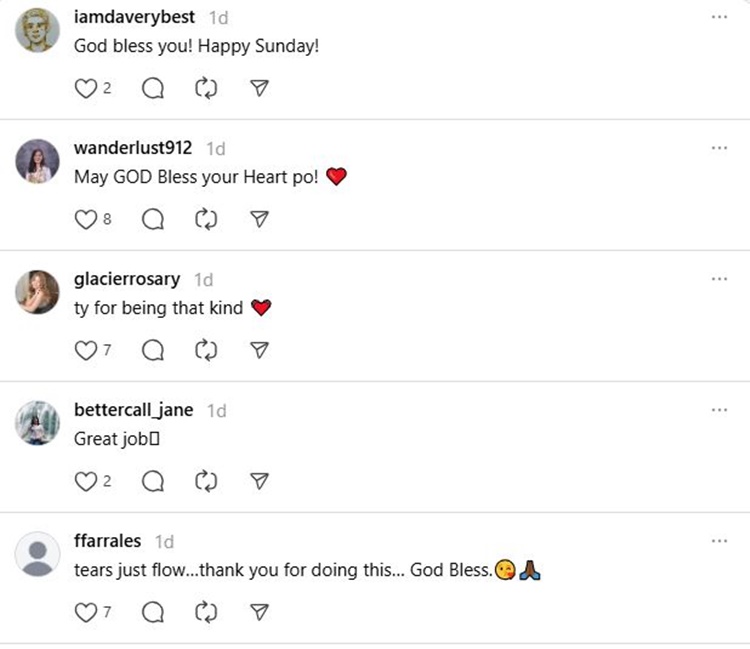
Task: Open more options menu for ffarrales' comment
Action: point(719,541)
